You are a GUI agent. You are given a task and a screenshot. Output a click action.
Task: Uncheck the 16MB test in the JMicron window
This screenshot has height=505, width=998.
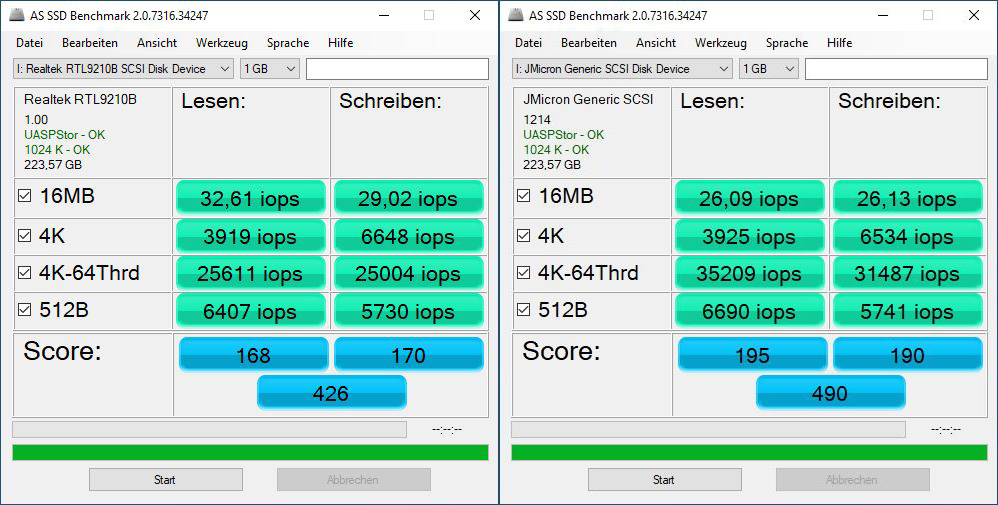pos(523,196)
